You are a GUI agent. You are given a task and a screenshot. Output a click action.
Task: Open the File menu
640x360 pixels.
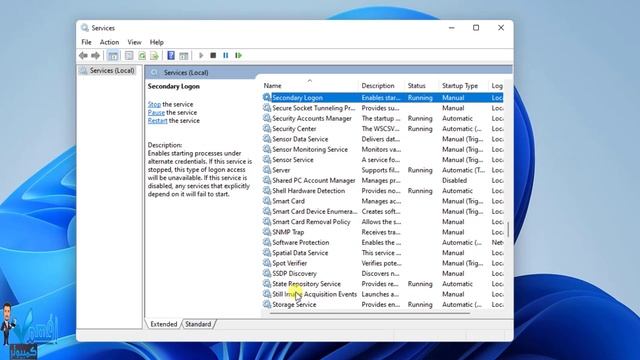(86, 42)
